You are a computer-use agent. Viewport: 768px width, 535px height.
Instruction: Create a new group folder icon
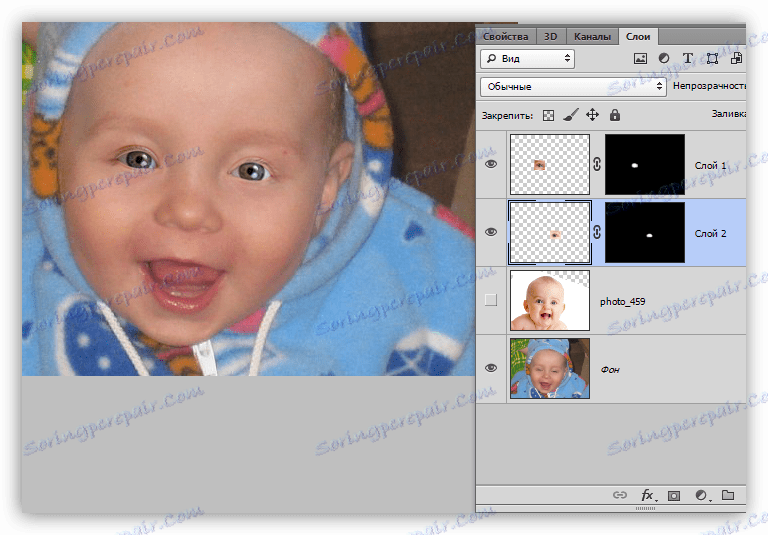point(728,495)
